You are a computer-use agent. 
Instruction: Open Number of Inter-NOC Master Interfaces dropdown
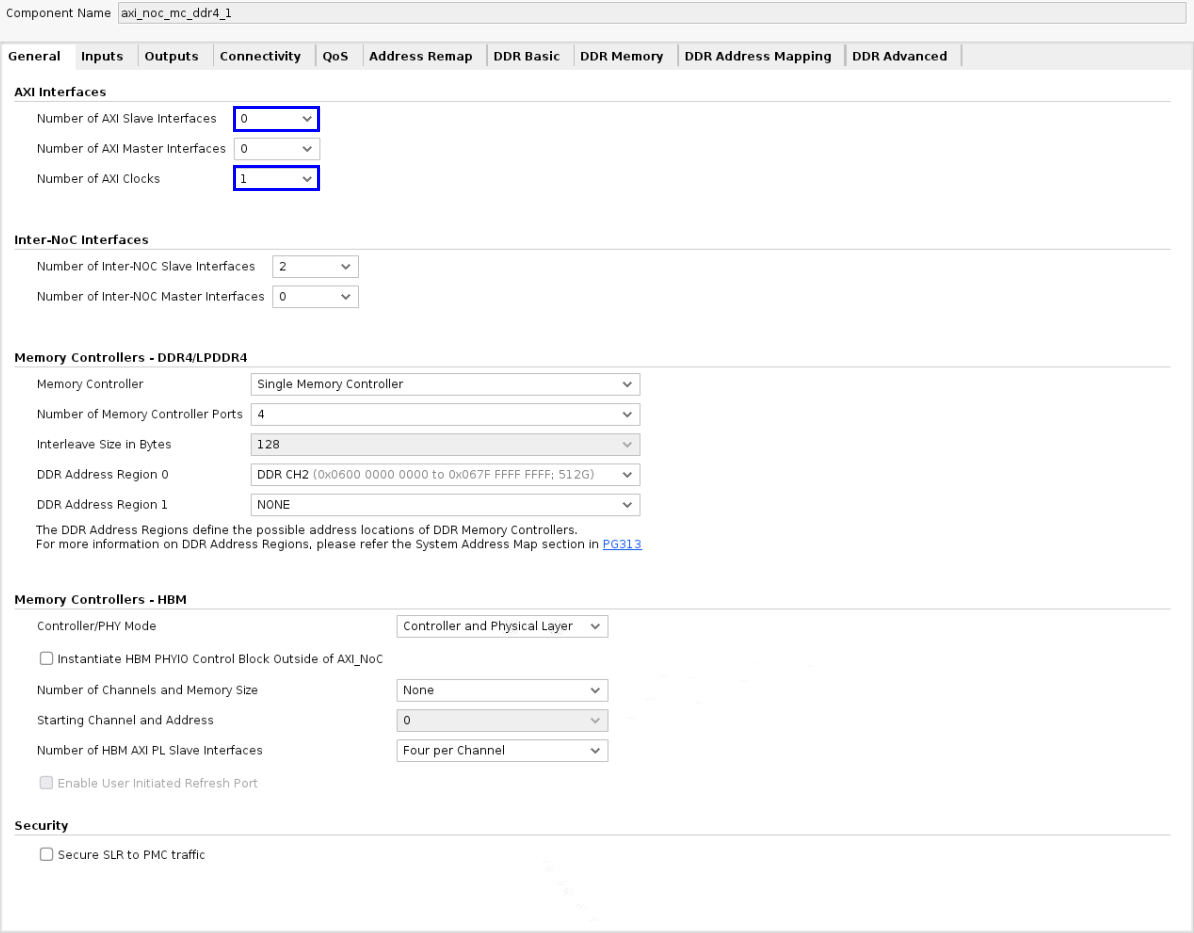[315, 297]
